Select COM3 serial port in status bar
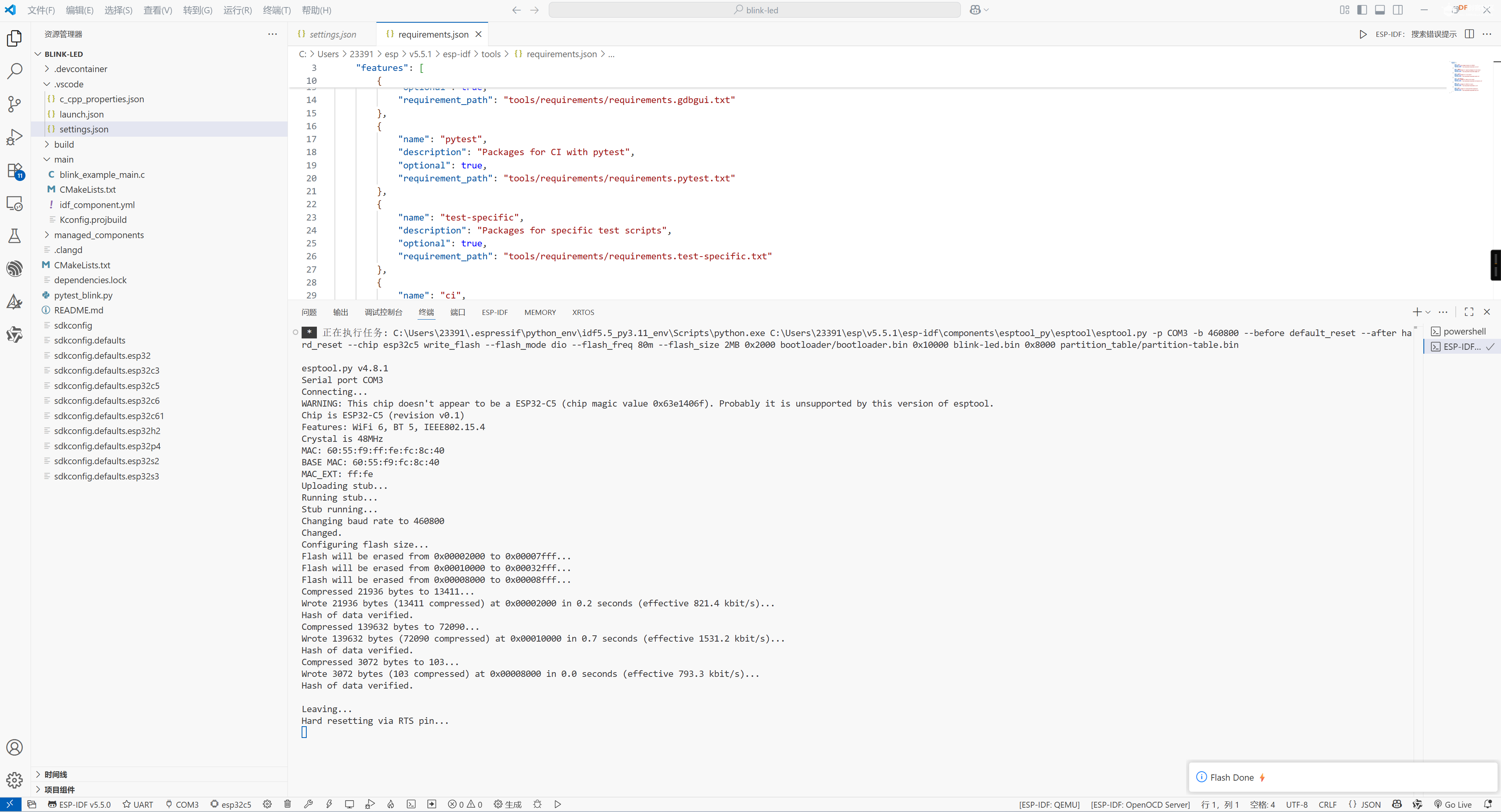This screenshot has width=1501, height=812. (182, 804)
